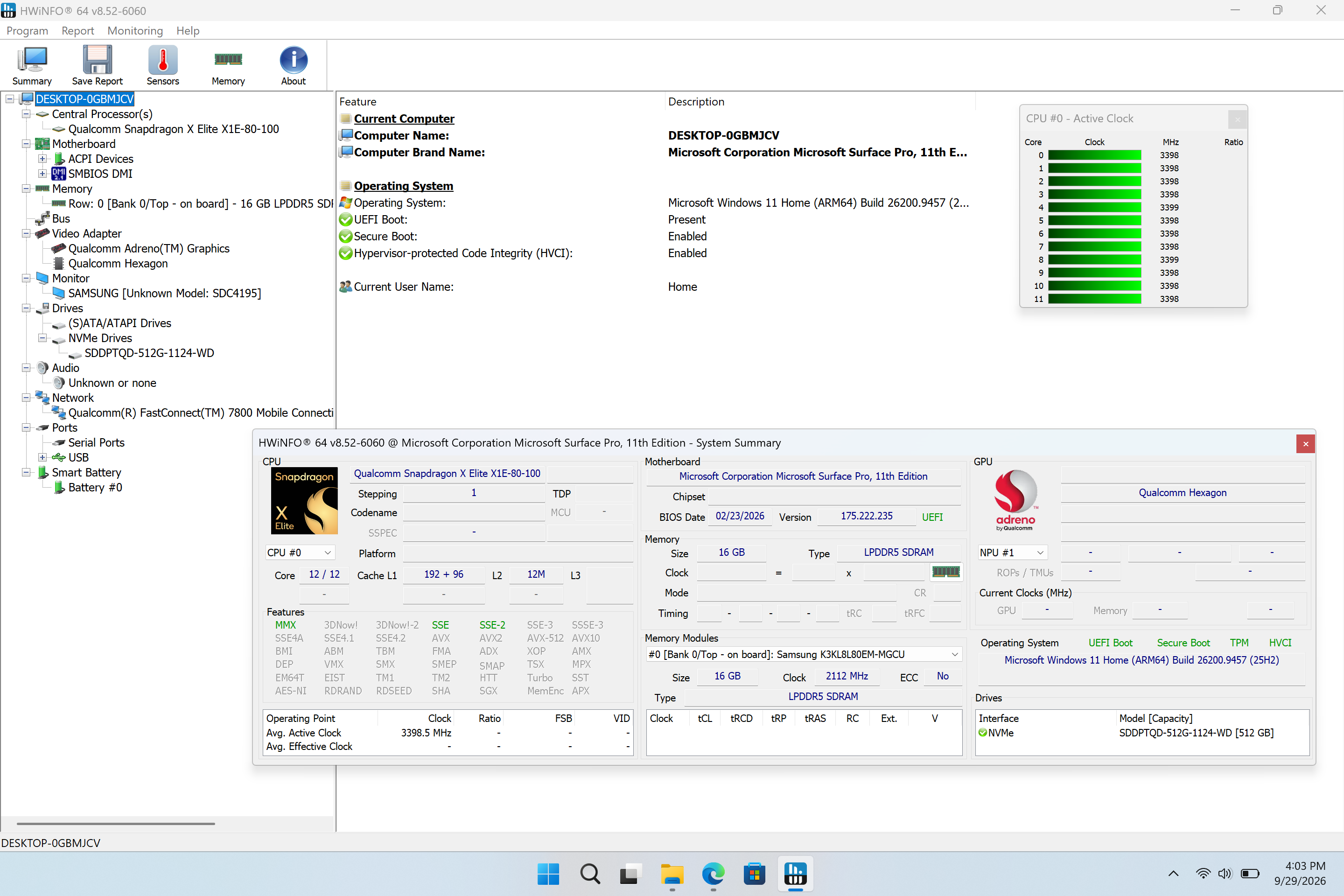This screenshot has width=1344, height=896.
Task: Open Wi-Fi network tray icon
Action: (x=1203, y=873)
